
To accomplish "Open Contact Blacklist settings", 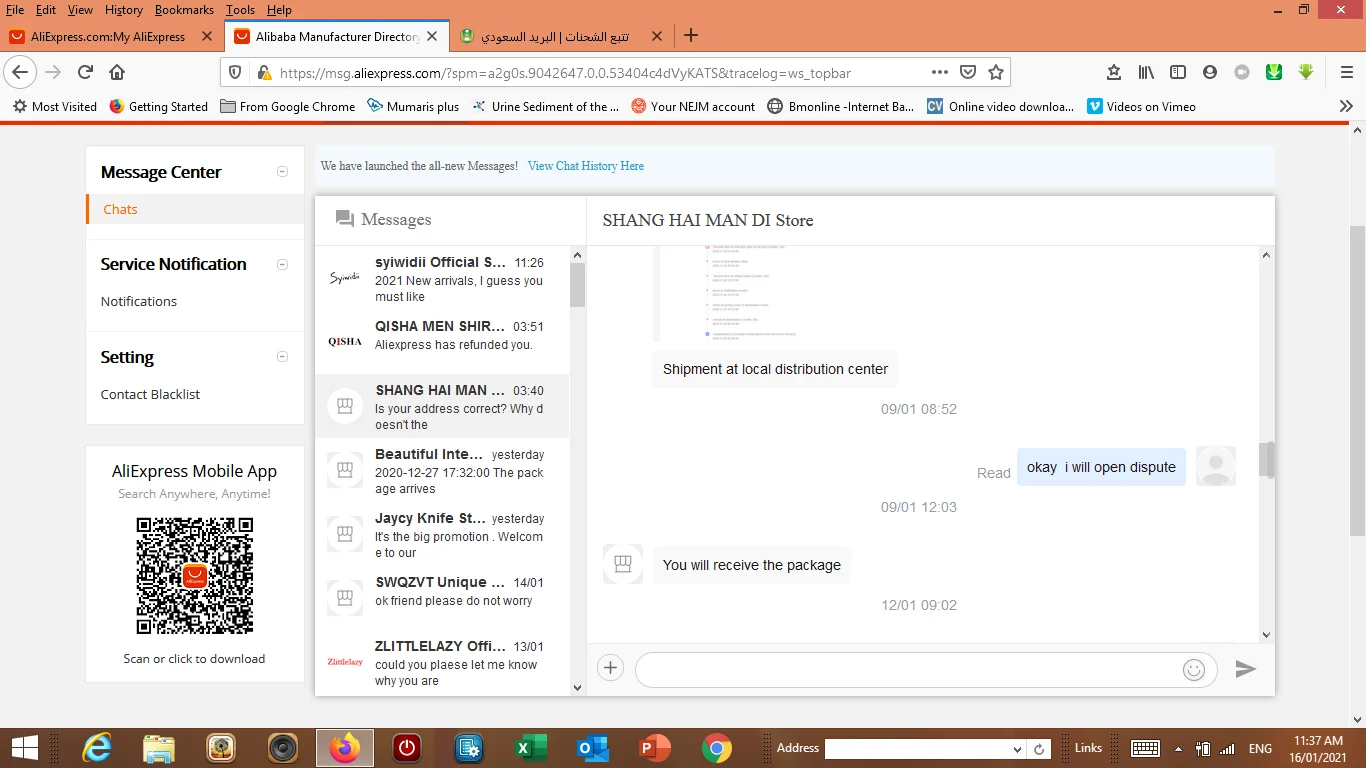I will [x=150, y=394].
